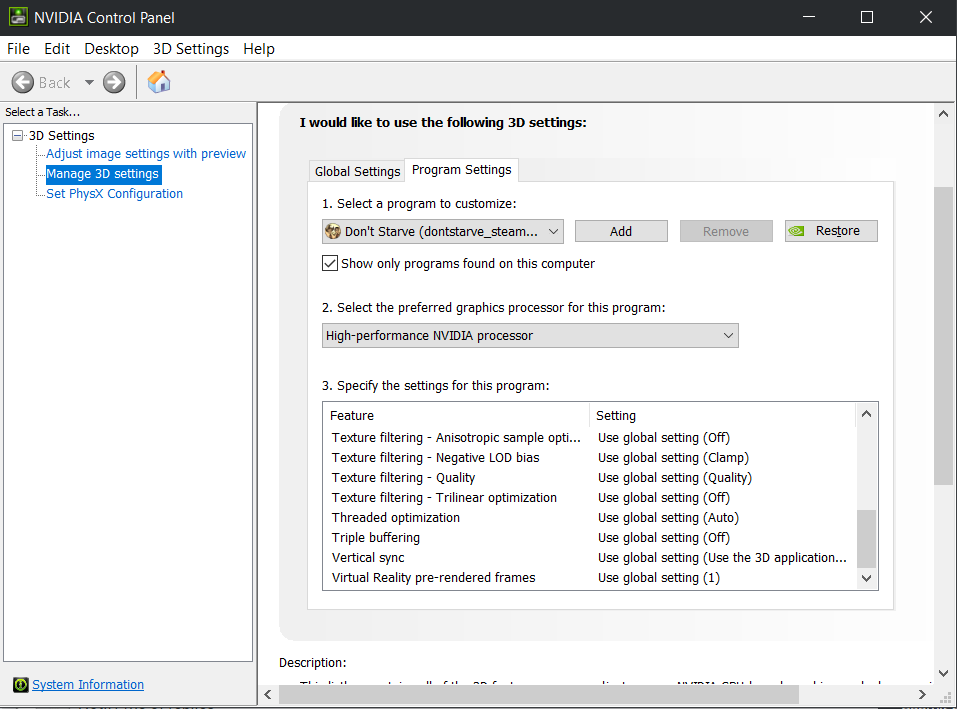Viewport: 957px width, 709px height.
Task: Toggle Show only programs found on this computer
Action: pyautogui.click(x=330, y=264)
